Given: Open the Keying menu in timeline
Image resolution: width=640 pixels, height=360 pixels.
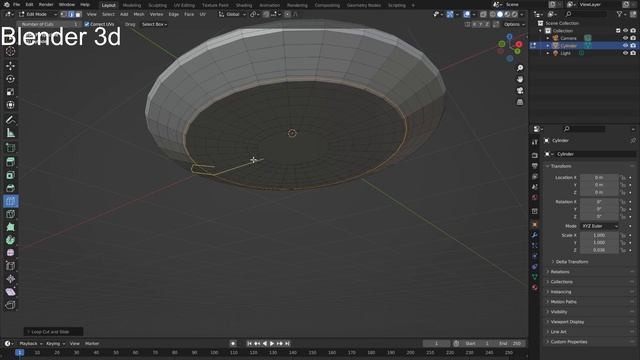Looking at the screenshot, I should (55, 344).
